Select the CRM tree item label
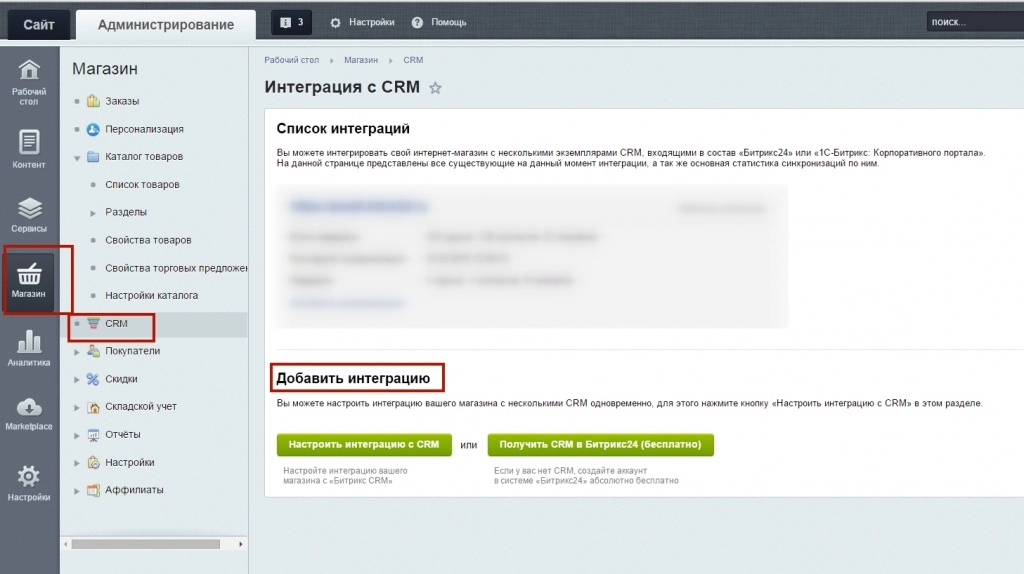The height and width of the screenshot is (574, 1024). coord(116,323)
